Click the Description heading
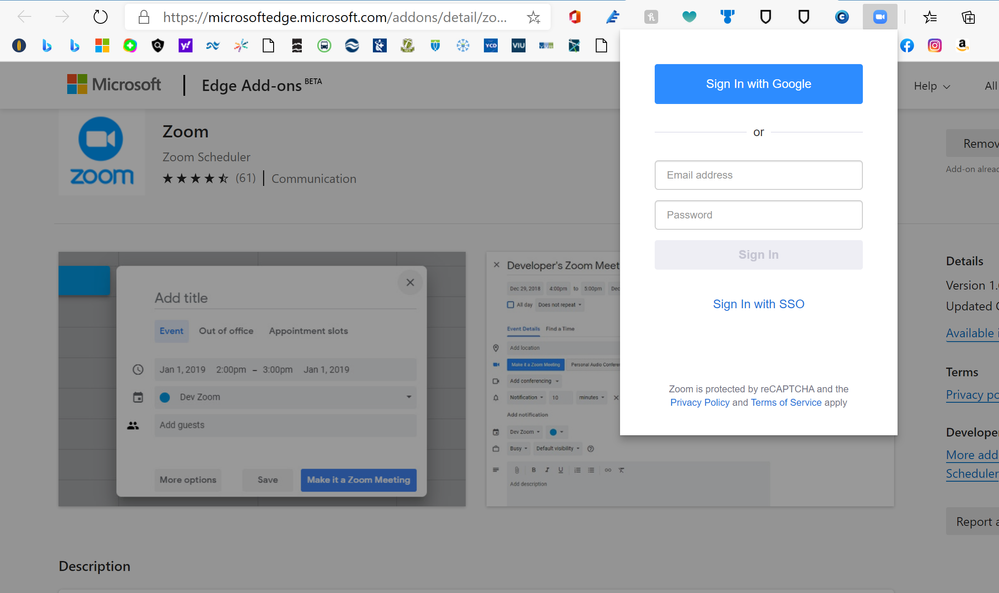999x593 pixels. coord(94,566)
